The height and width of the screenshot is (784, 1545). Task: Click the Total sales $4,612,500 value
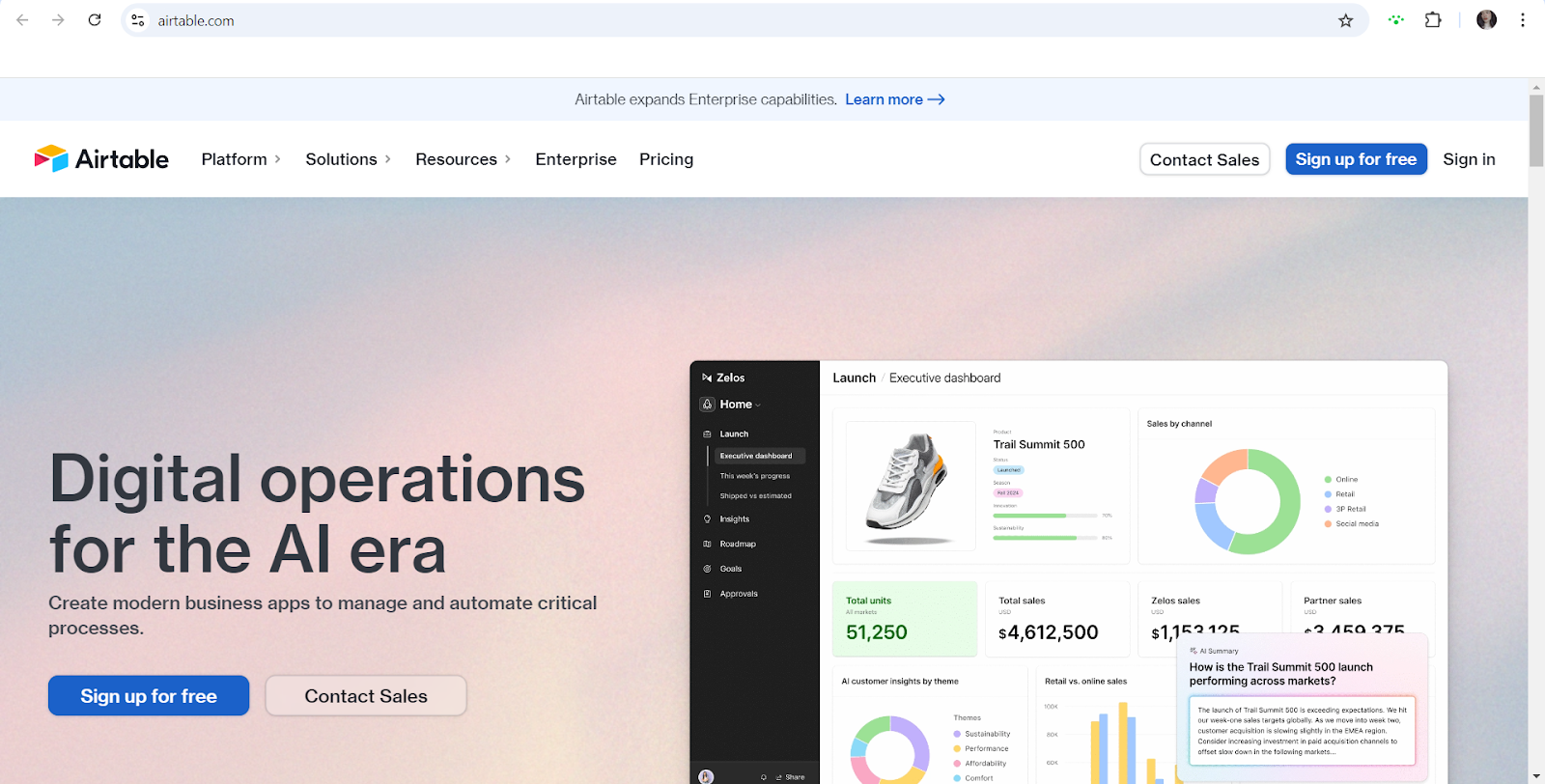tap(1049, 633)
